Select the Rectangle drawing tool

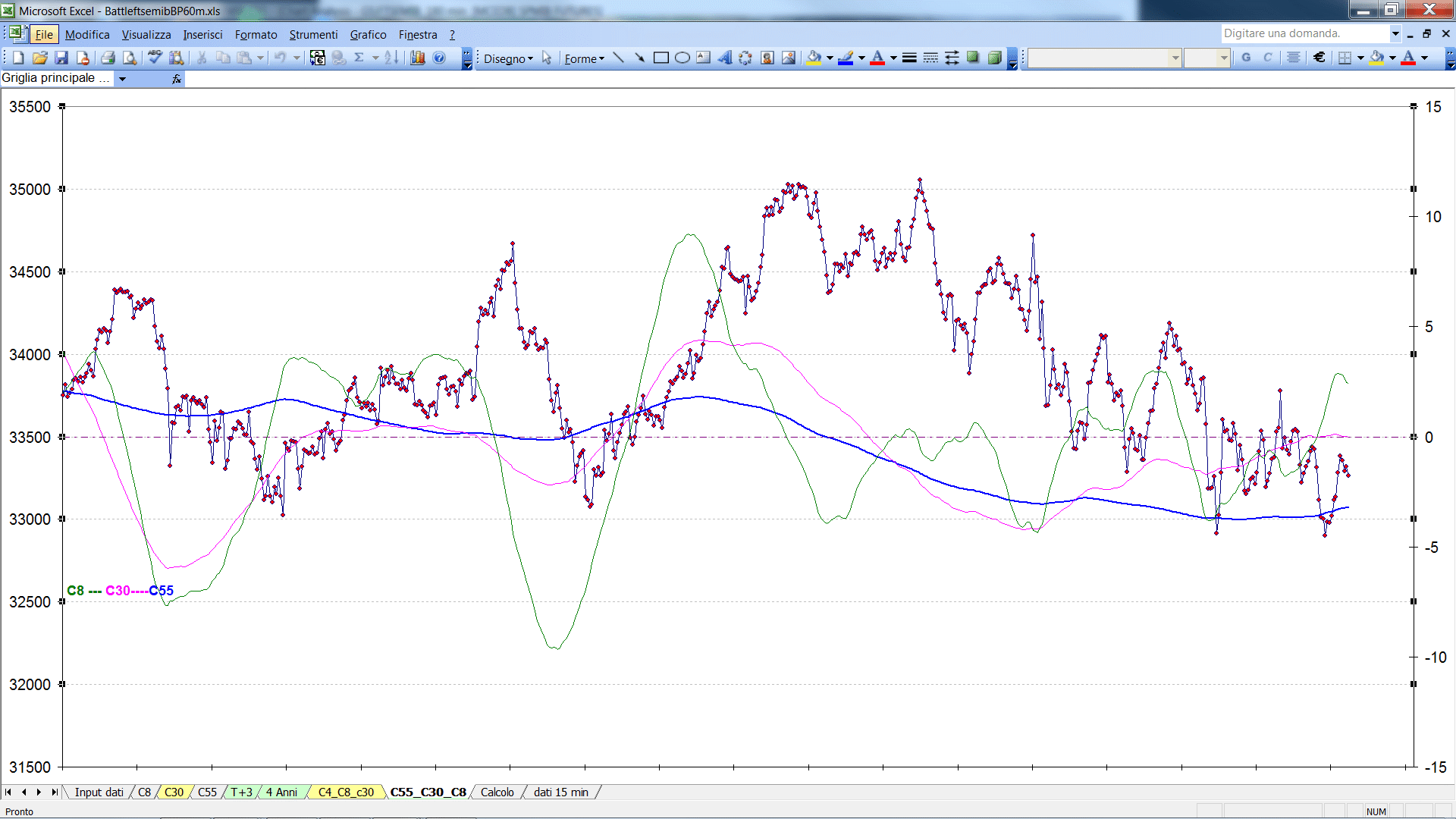[661, 58]
